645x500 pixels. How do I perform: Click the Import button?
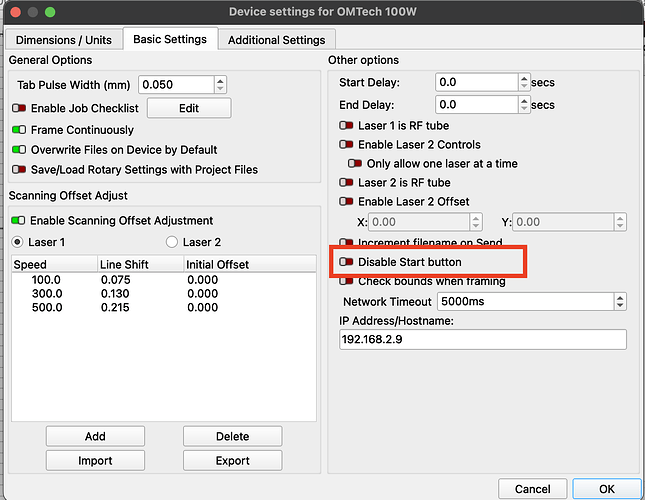click(95, 461)
